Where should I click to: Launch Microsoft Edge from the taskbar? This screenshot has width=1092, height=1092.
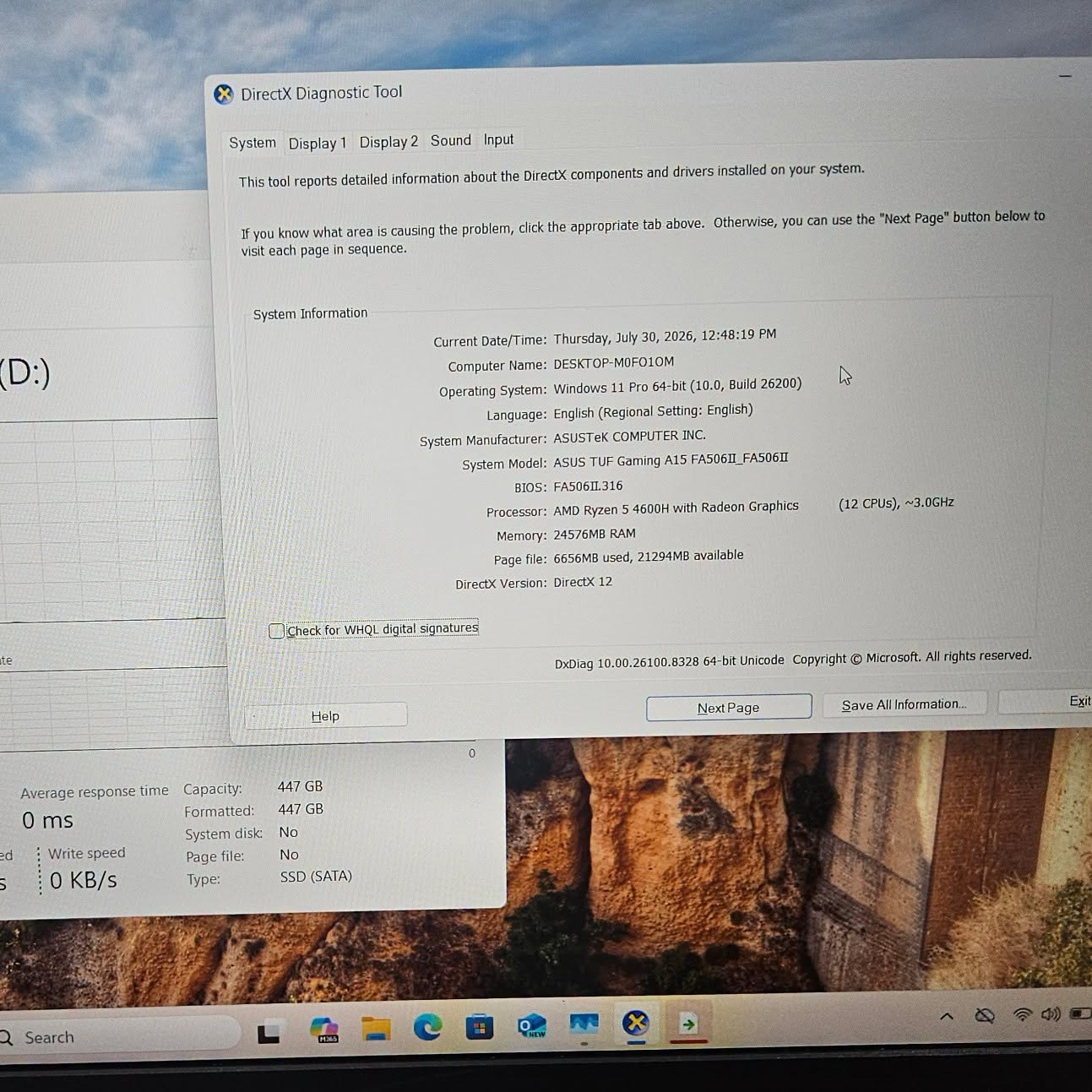(x=427, y=1026)
